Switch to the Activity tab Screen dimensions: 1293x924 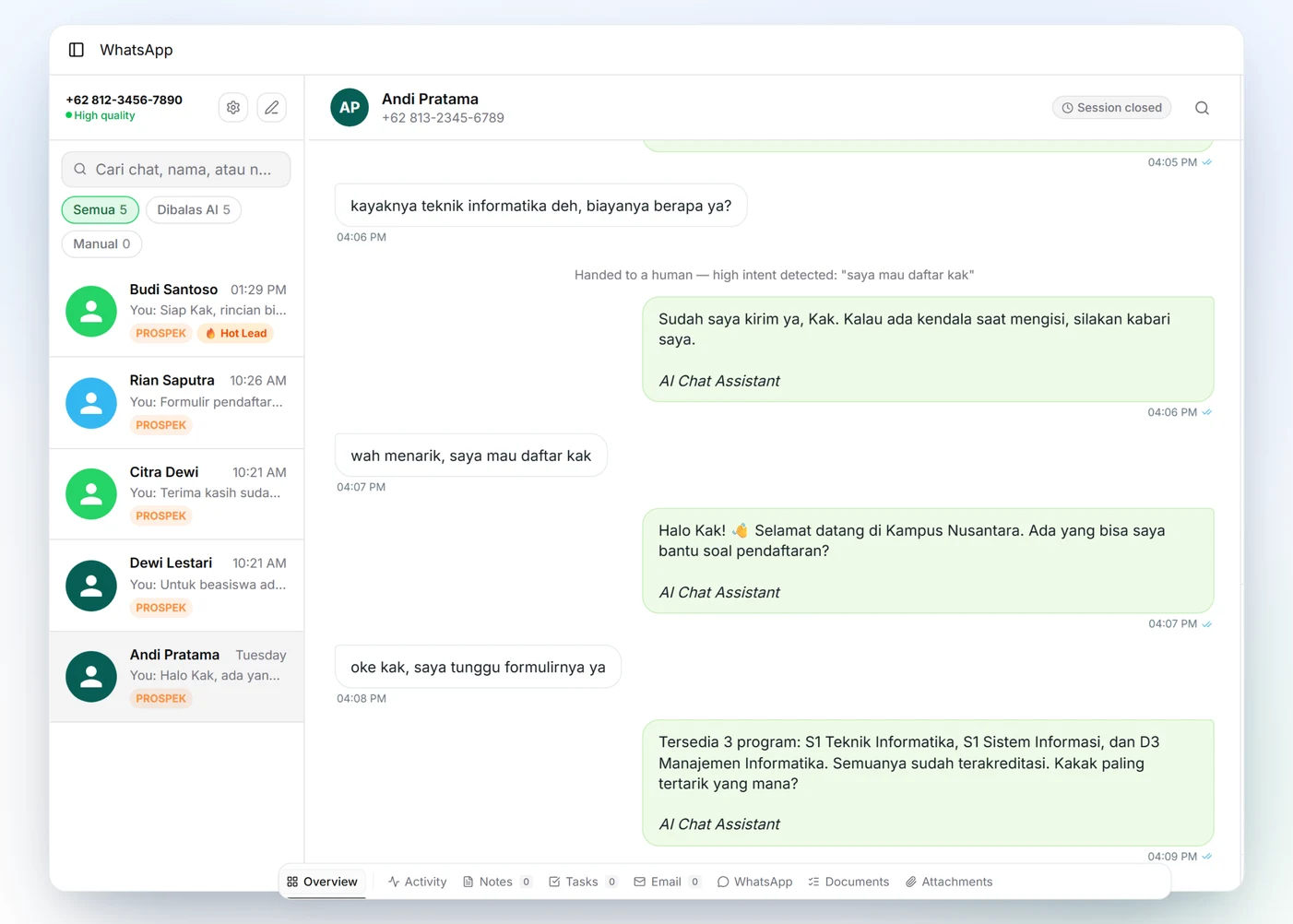(418, 882)
